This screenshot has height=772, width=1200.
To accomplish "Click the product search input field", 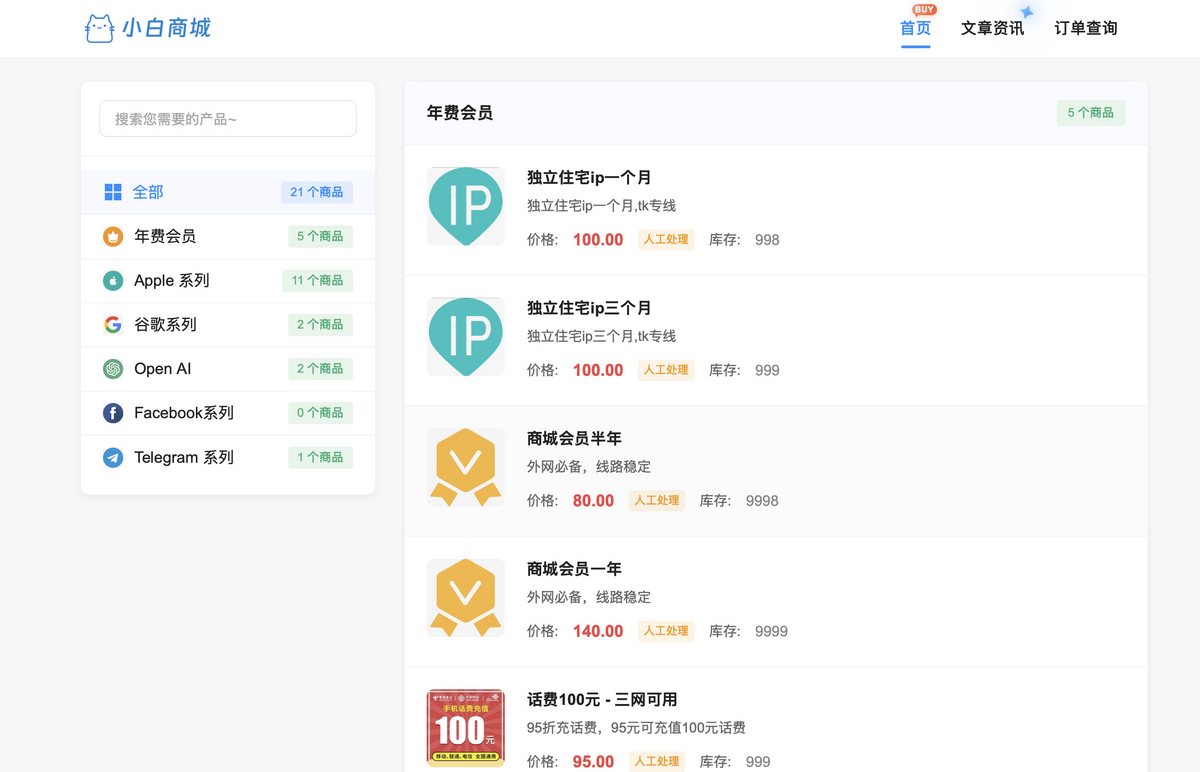I will tap(228, 118).
